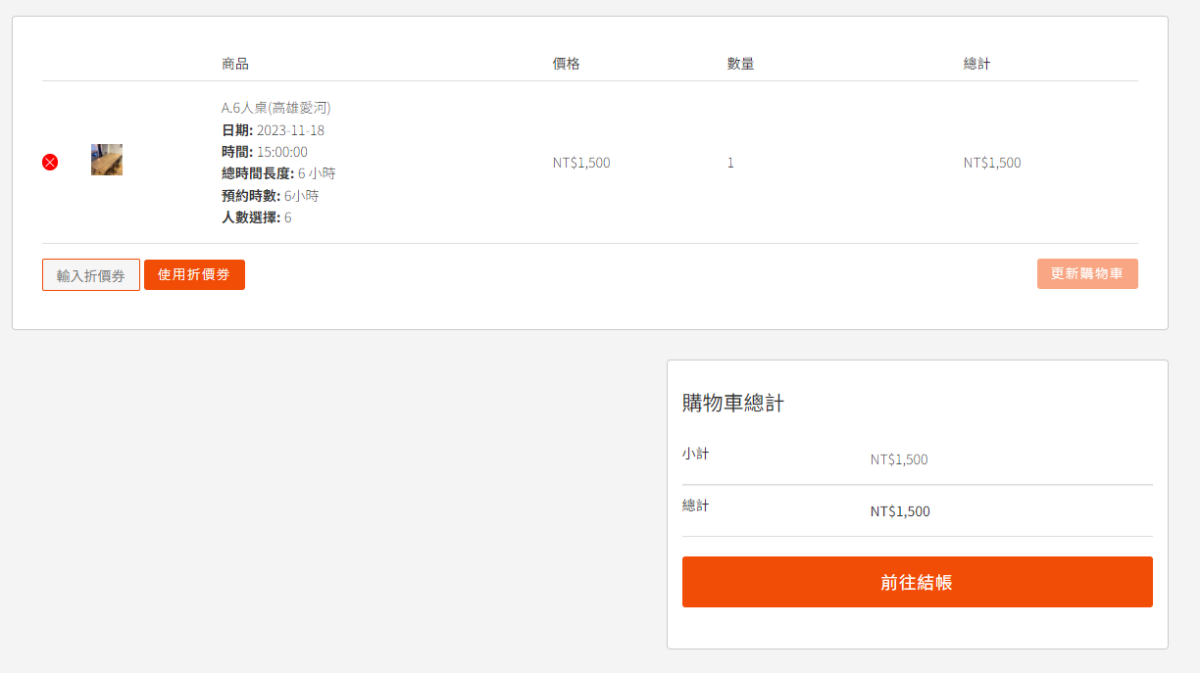Select the 數量 column header
Image resolution: width=1200 pixels, height=673 pixels.
coord(740,64)
